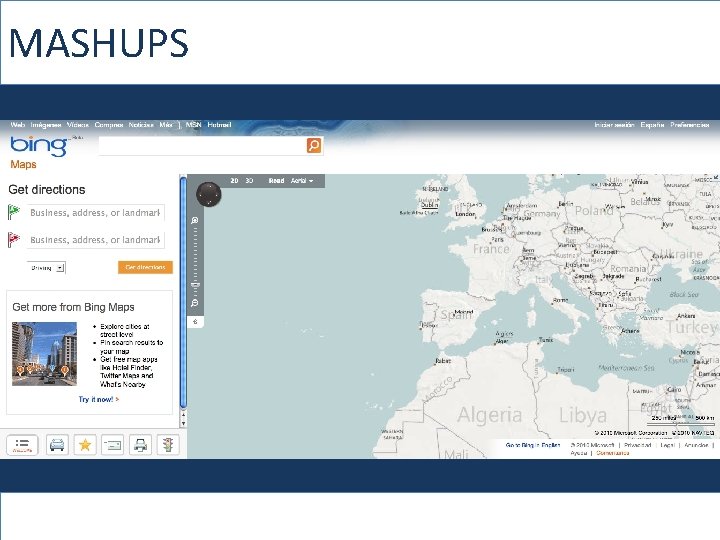Screen dimensions: 720x540
Task: Click the Algeria label on the map
Action: point(489,415)
